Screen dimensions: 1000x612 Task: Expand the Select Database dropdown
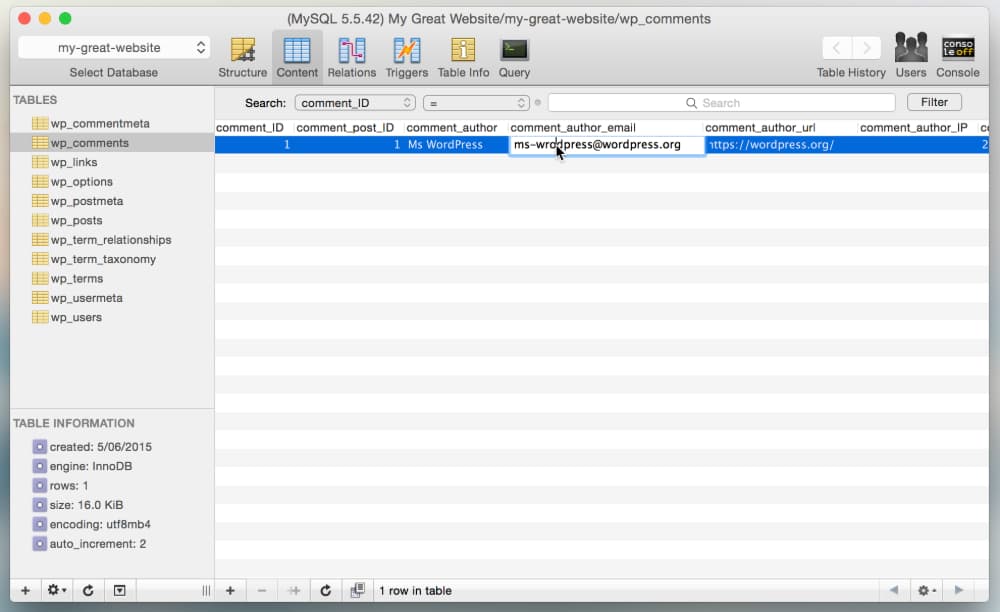(x=114, y=48)
